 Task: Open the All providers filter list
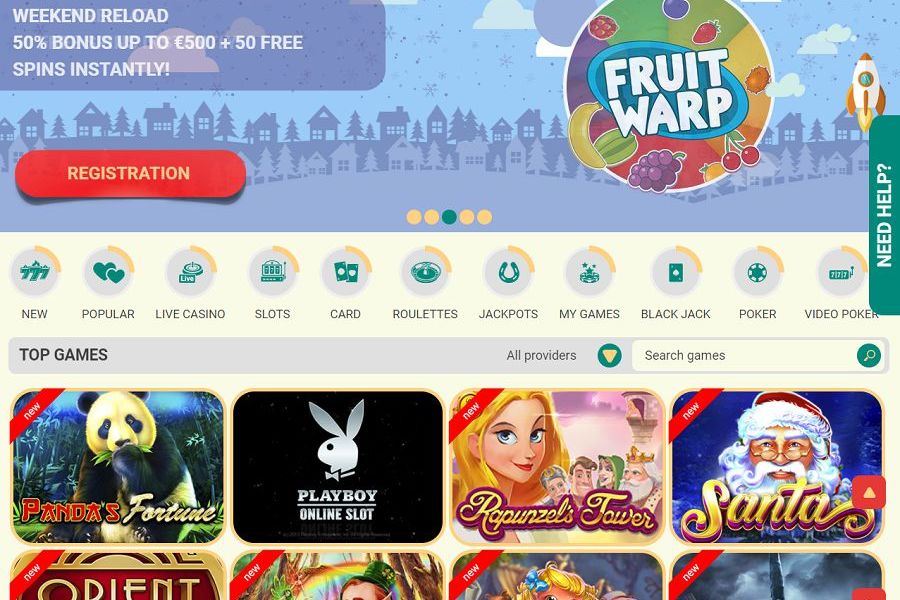click(541, 355)
